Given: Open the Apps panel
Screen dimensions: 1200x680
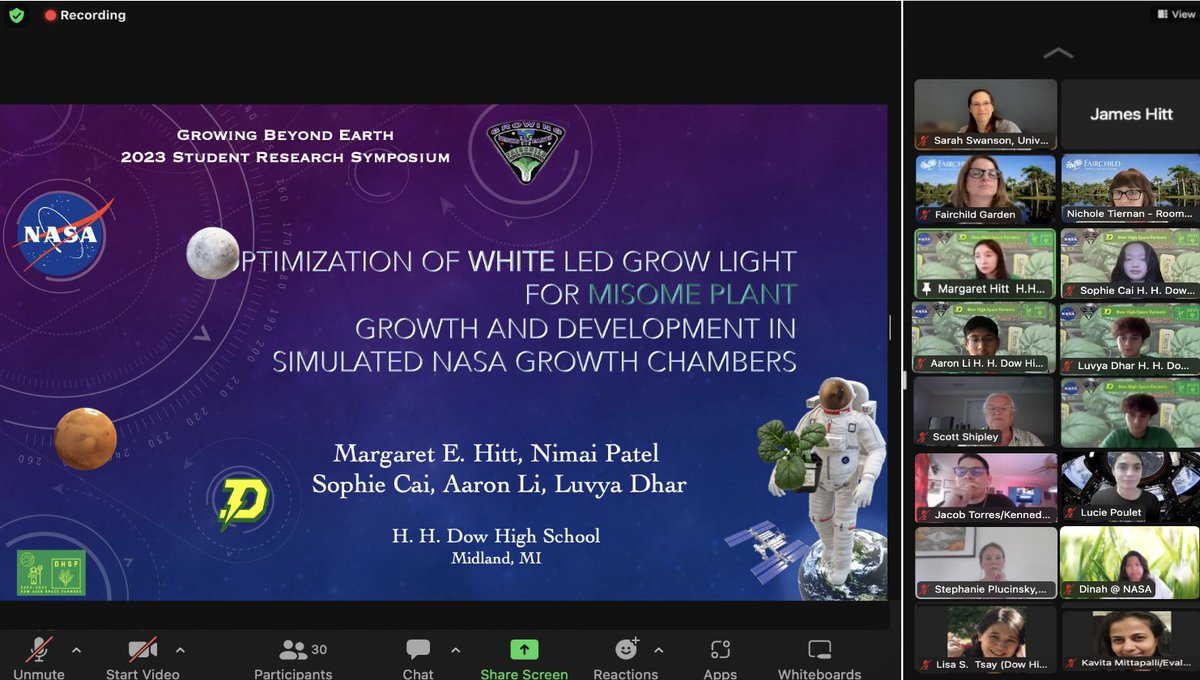Looking at the screenshot, I should [720, 658].
